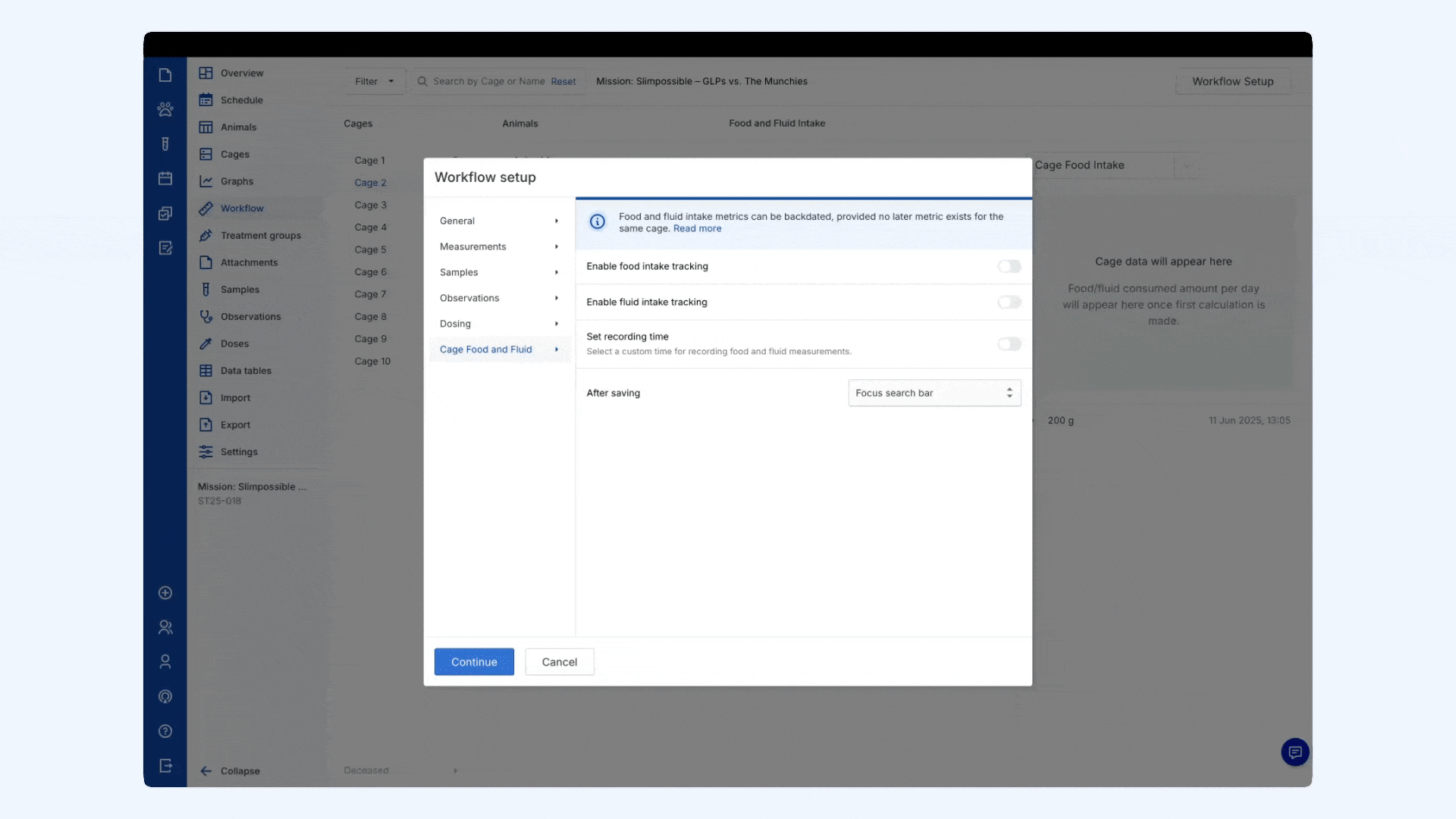Click the Cancel button
This screenshot has width=1456, height=819.
(x=559, y=662)
